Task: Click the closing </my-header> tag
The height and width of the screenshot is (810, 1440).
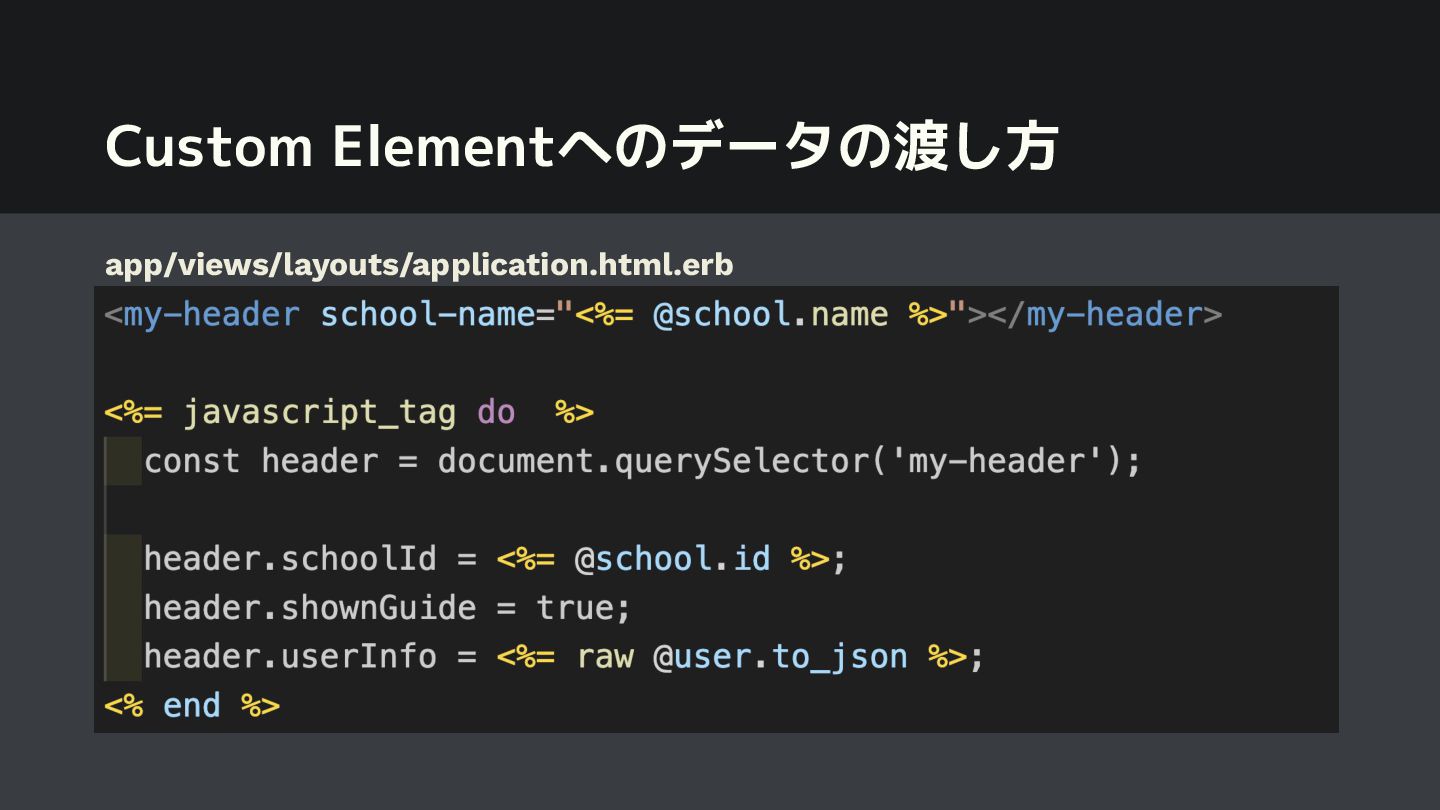Action: (x=1105, y=315)
